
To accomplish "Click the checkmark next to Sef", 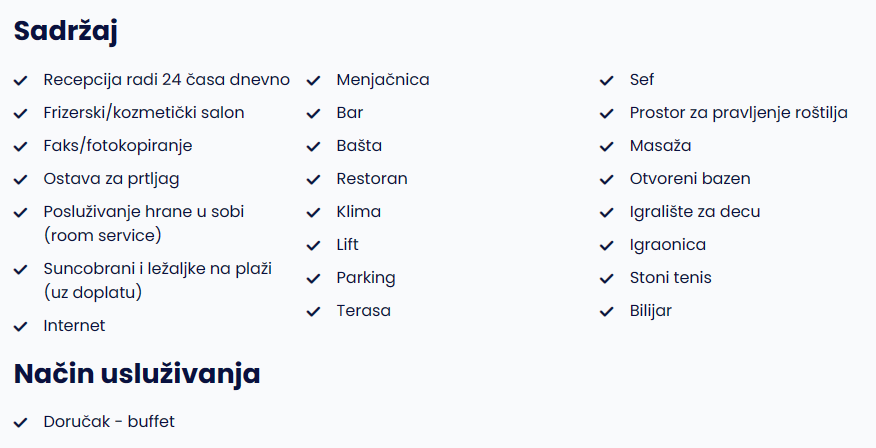I will [607, 80].
